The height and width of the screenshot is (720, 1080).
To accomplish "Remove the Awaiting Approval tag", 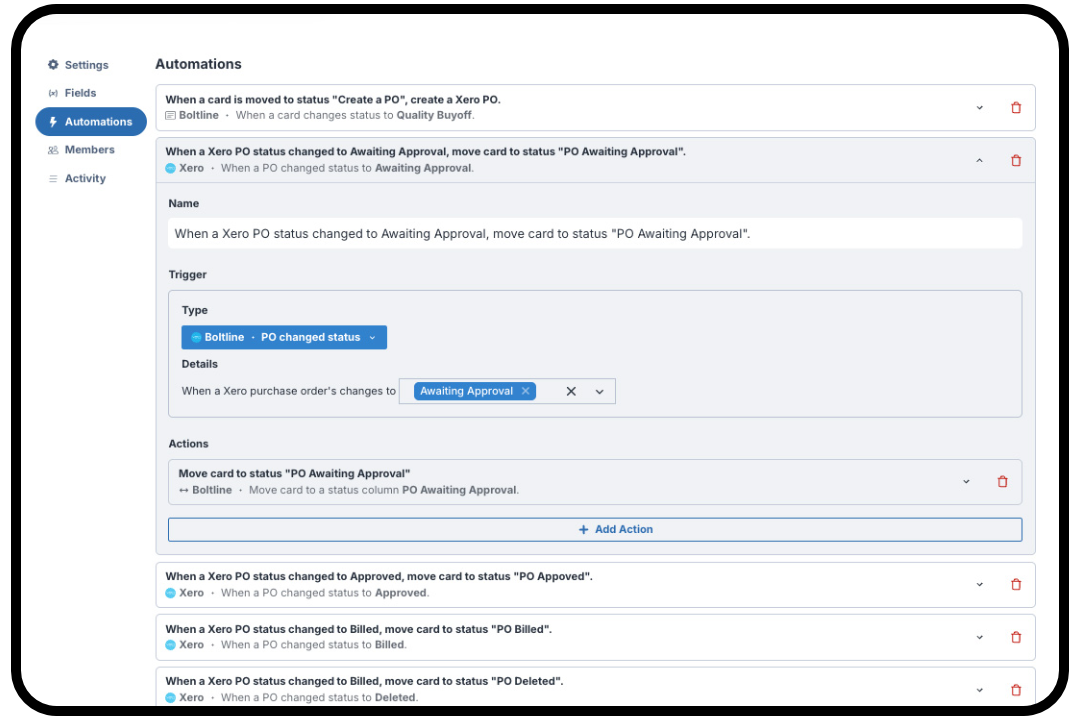I will click(526, 391).
